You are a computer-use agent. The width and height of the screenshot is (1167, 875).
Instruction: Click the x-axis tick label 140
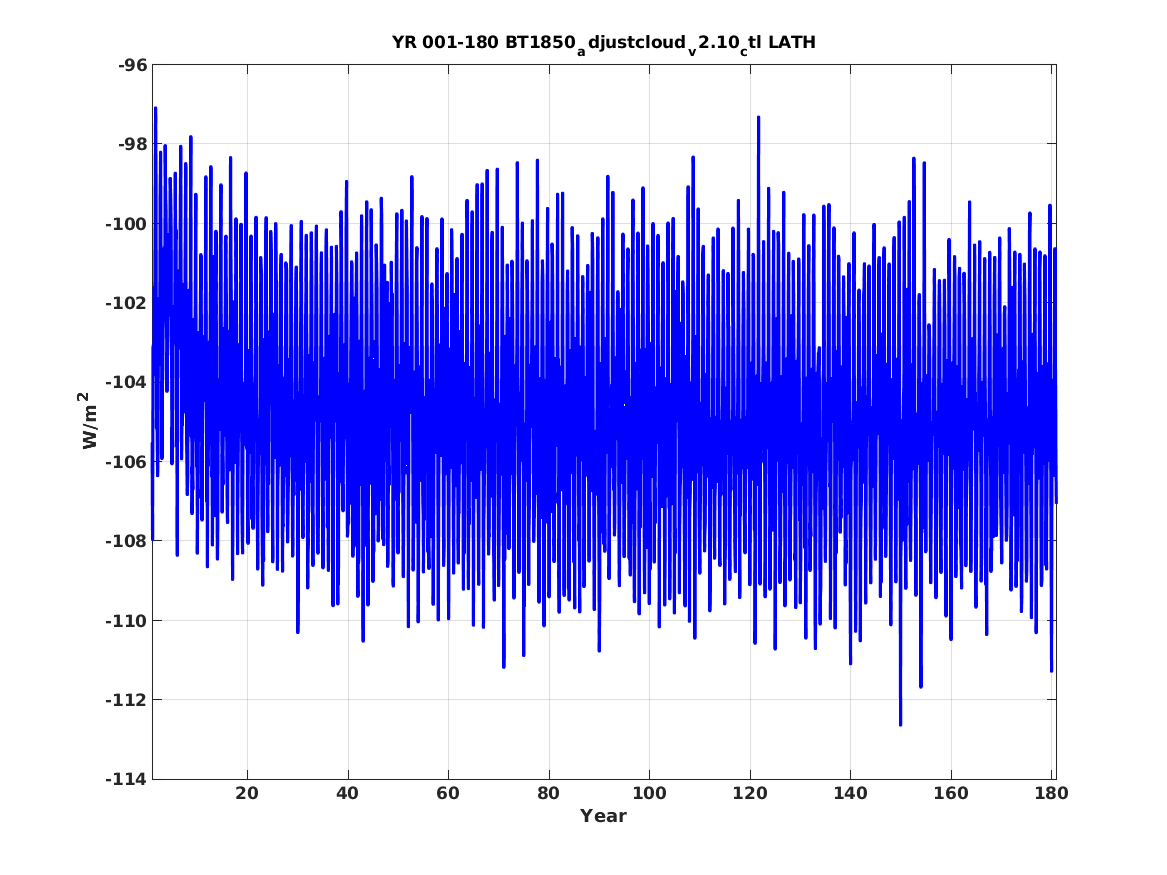[x=850, y=793]
